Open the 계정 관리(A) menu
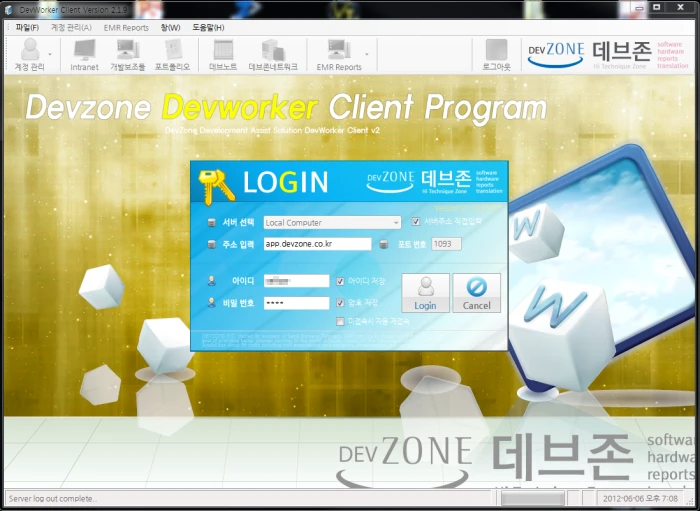Screen dimensions: 700x511 coord(71,28)
